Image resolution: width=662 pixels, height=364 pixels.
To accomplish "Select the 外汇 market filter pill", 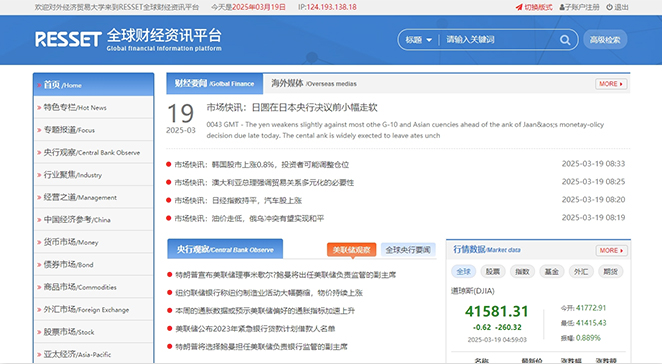I will (581, 272).
